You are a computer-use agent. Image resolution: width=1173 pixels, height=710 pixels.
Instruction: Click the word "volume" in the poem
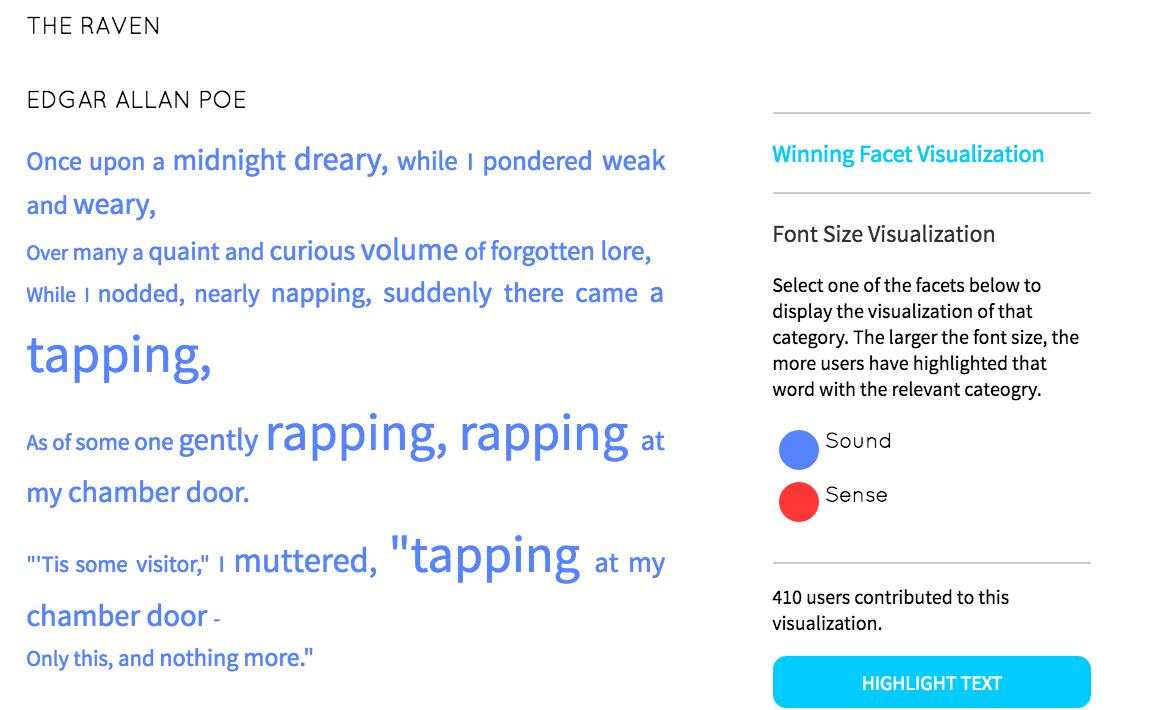409,250
